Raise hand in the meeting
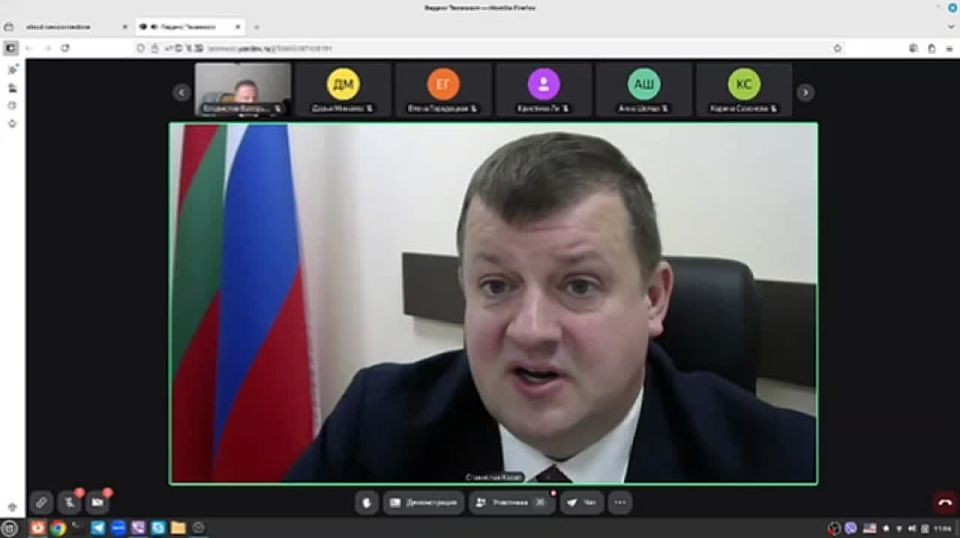Screen dimensions: 960x538 coord(367,502)
